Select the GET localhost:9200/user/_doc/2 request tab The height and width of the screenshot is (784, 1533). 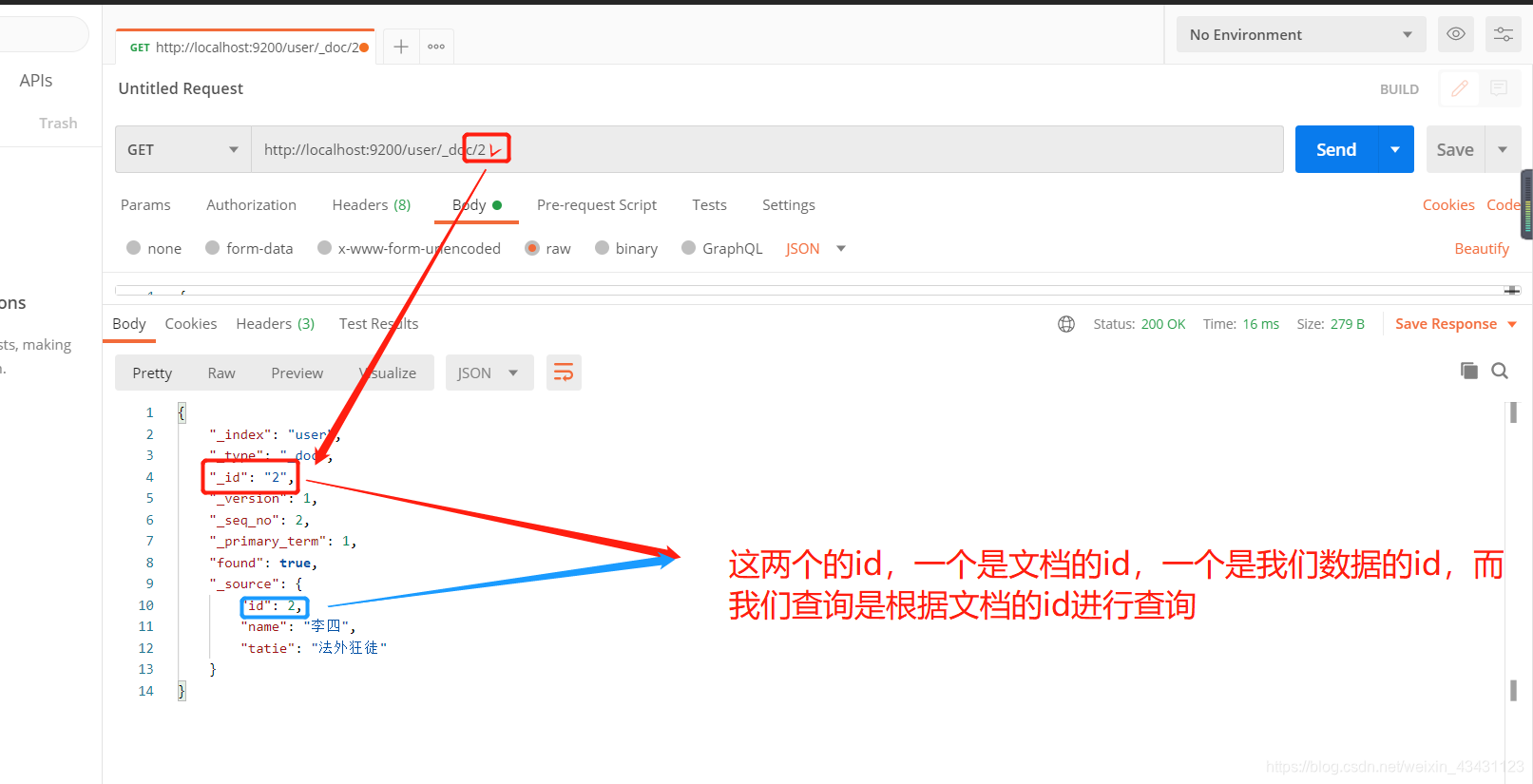coord(245,47)
